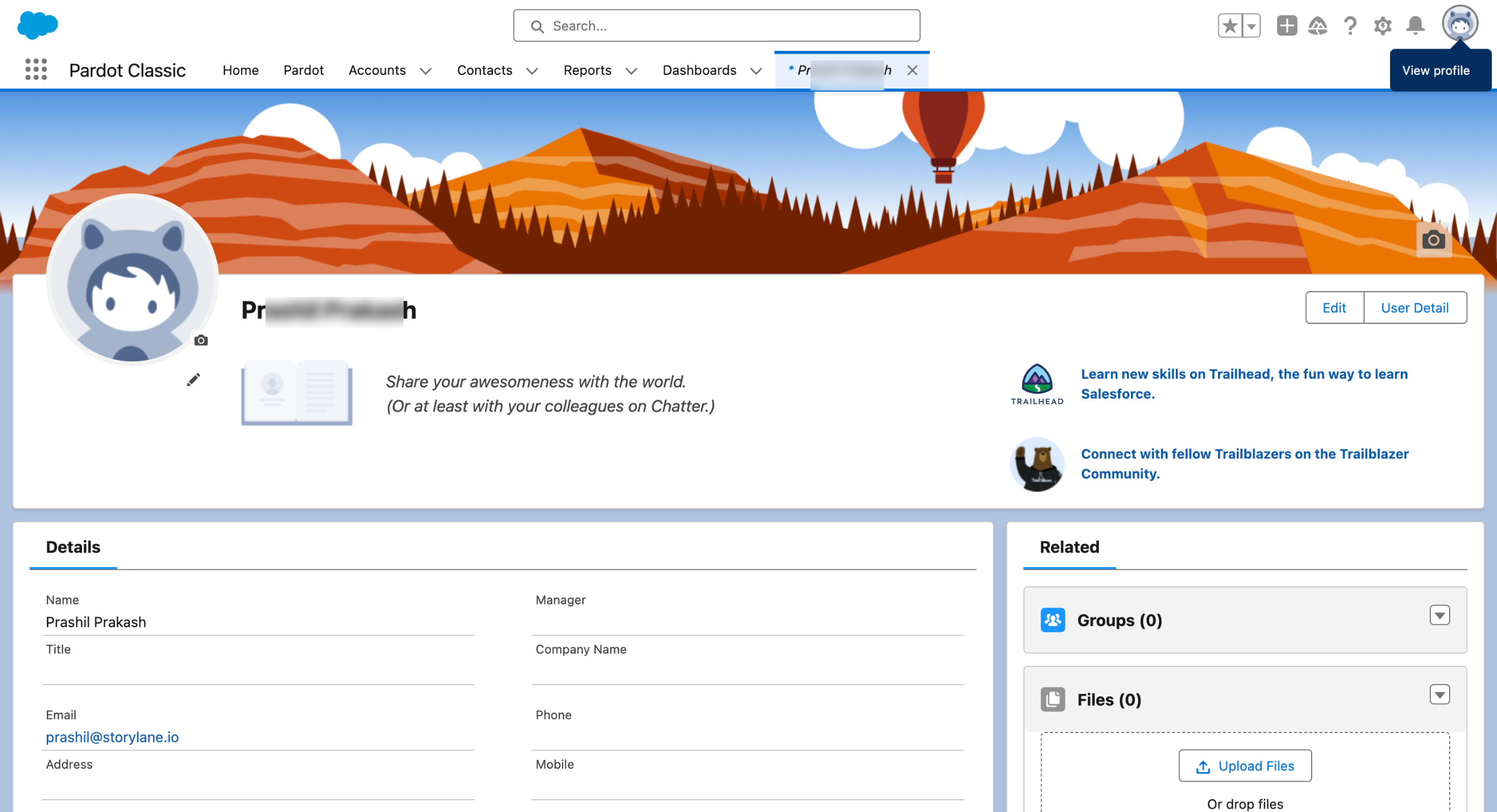Open the Notifications bell
The height and width of the screenshot is (812, 1497).
[1415, 26]
